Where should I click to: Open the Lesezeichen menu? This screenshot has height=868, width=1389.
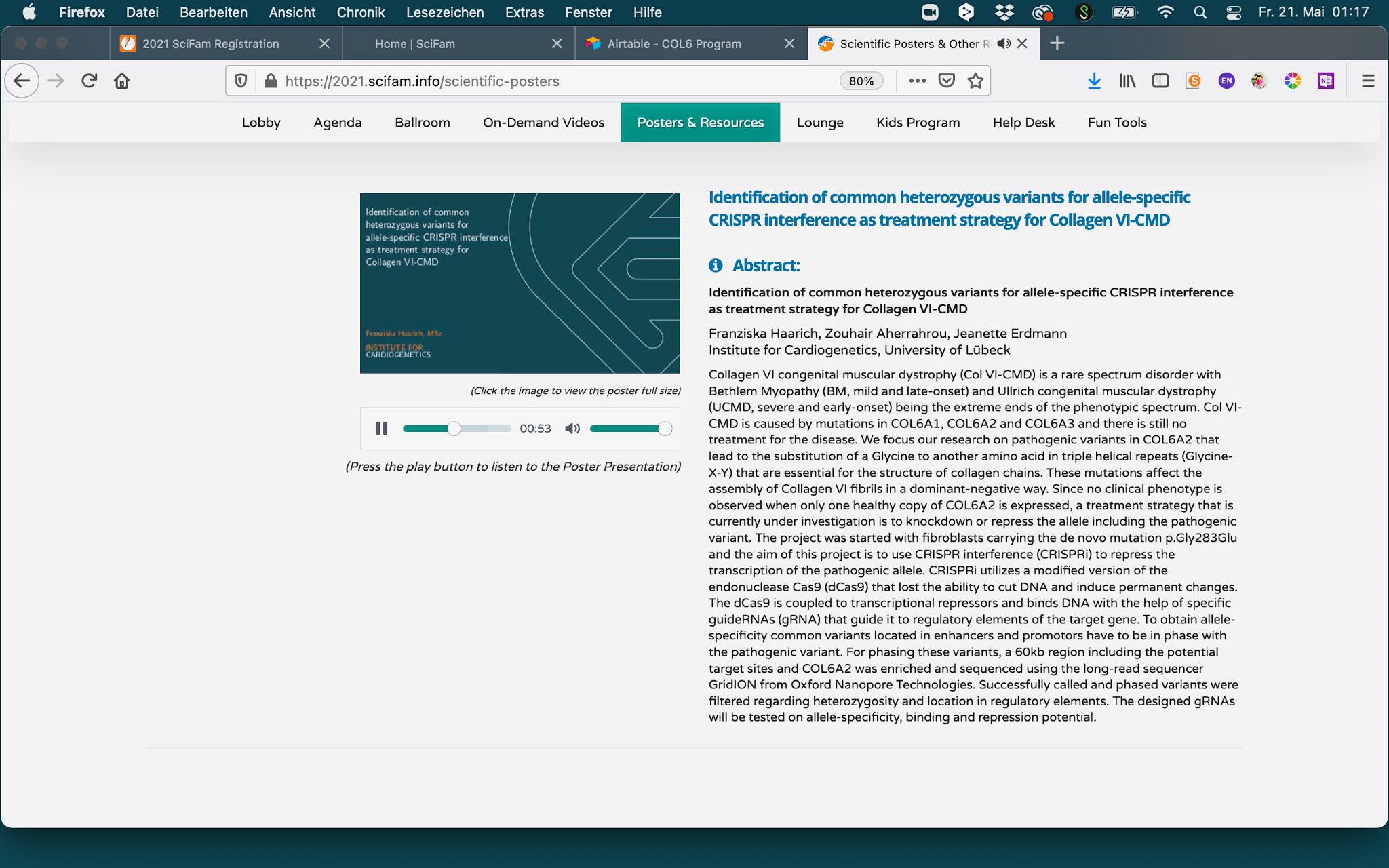pos(445,12)
